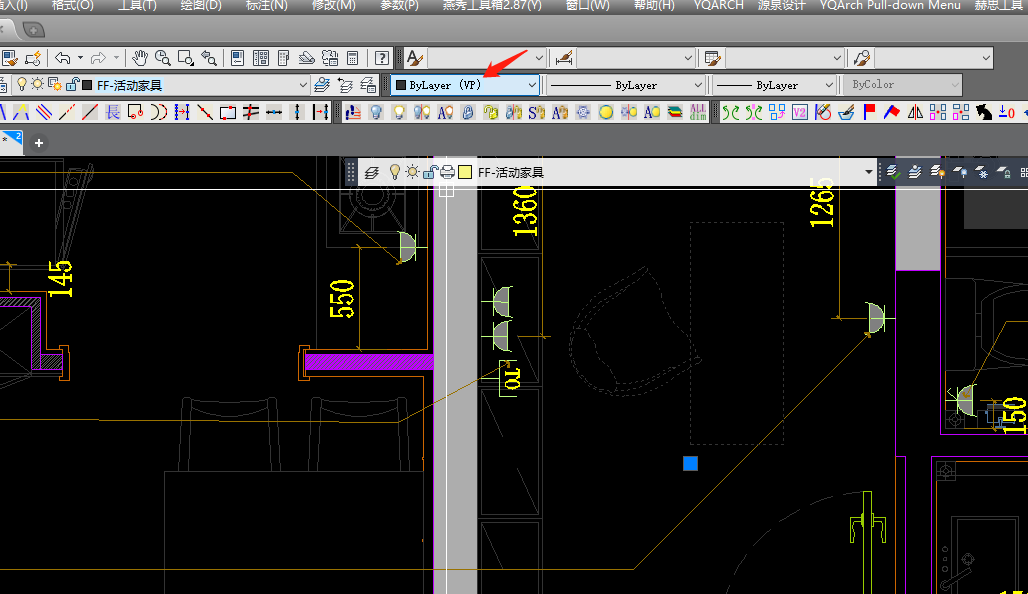Open the 修改(M) menu

pos(334,5)
